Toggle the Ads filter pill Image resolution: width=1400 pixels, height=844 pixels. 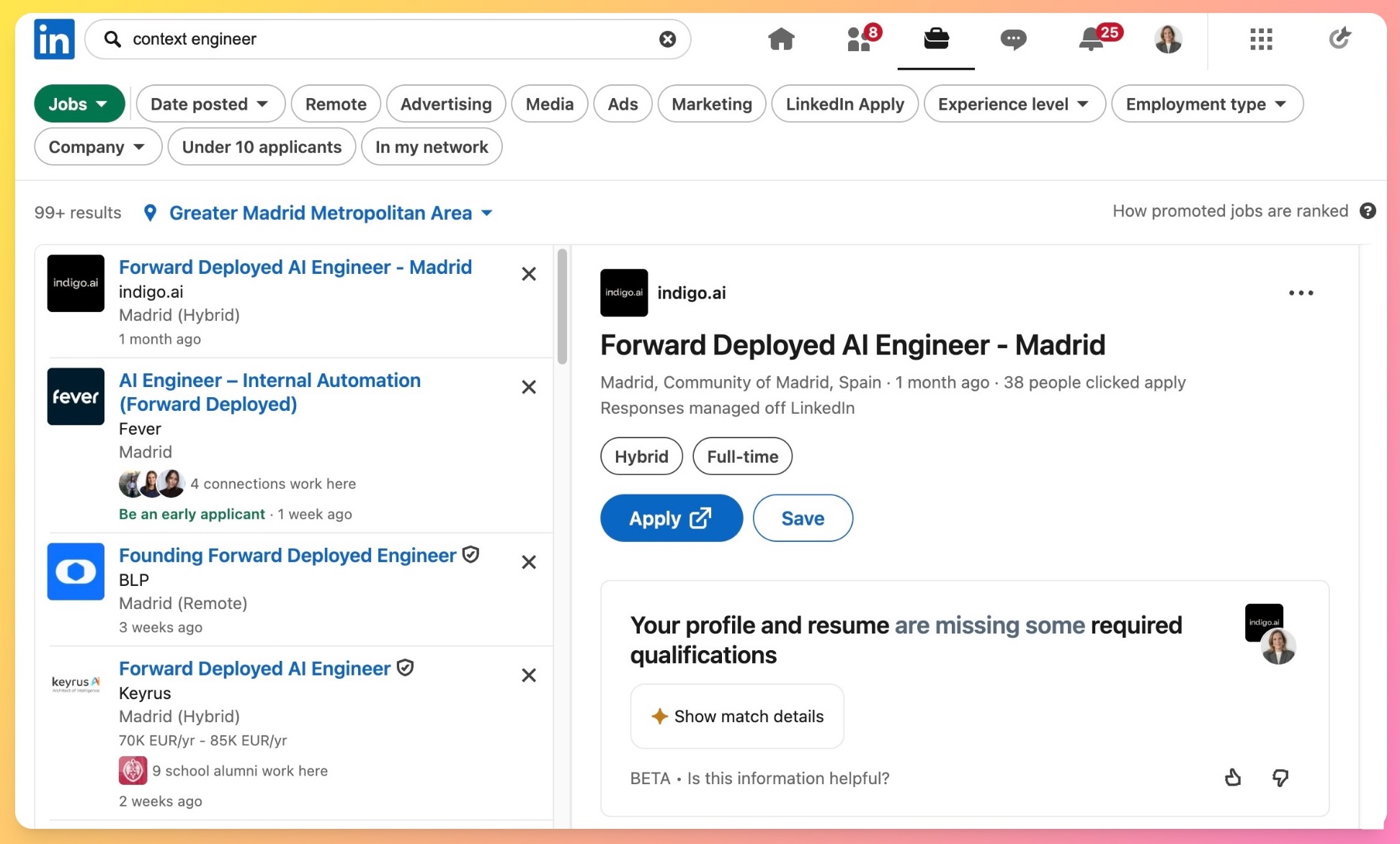[623, 104]
